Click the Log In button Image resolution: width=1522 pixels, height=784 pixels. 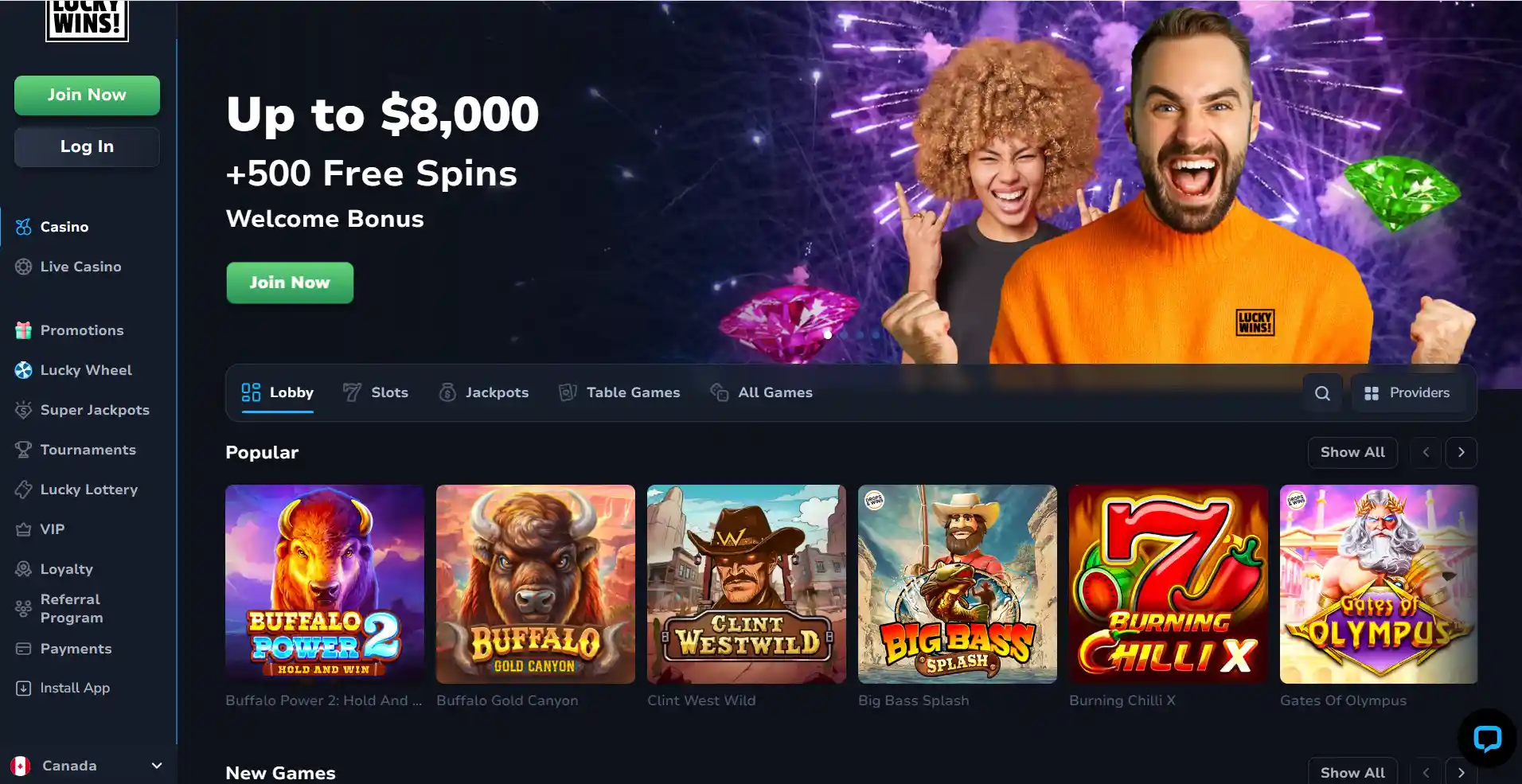point(87,146)
